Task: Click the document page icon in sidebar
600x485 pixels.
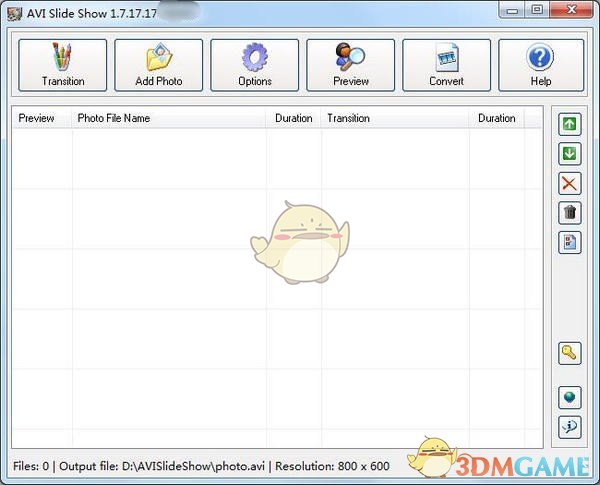Action: coord(569,241)
